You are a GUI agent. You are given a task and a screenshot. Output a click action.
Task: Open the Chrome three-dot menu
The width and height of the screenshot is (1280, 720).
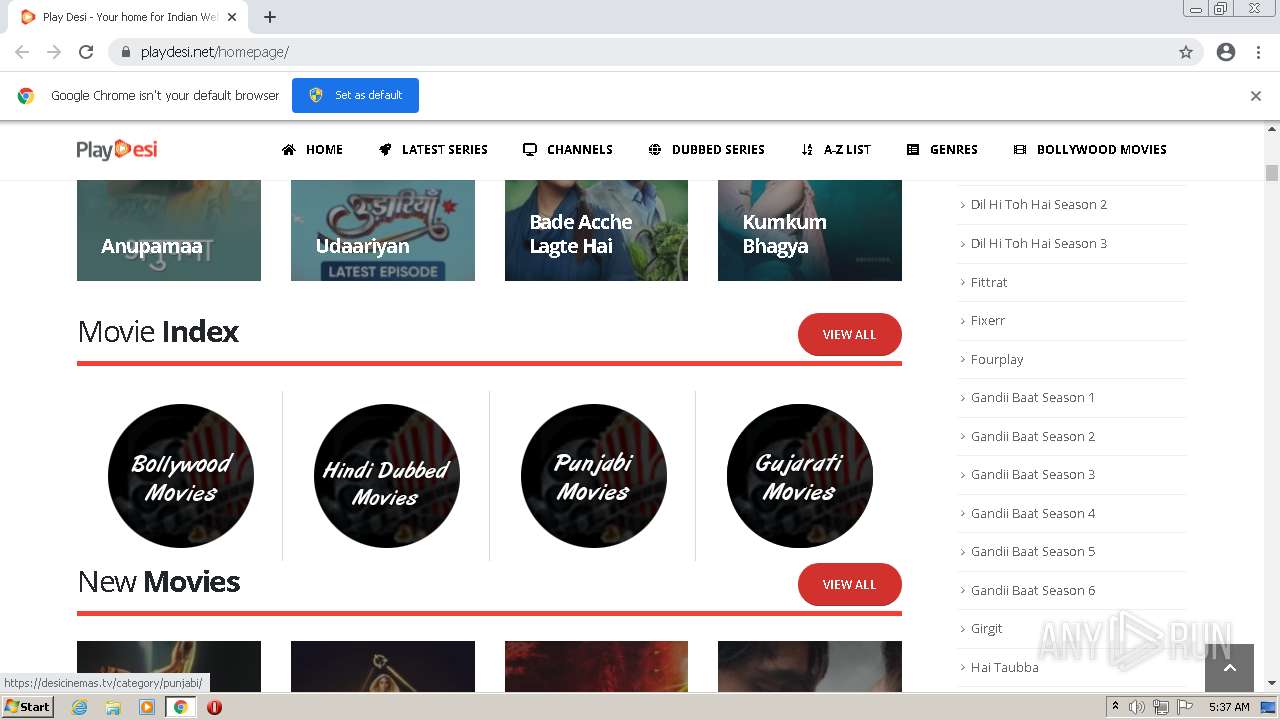pyautogui.click(x=1258, y=52)
